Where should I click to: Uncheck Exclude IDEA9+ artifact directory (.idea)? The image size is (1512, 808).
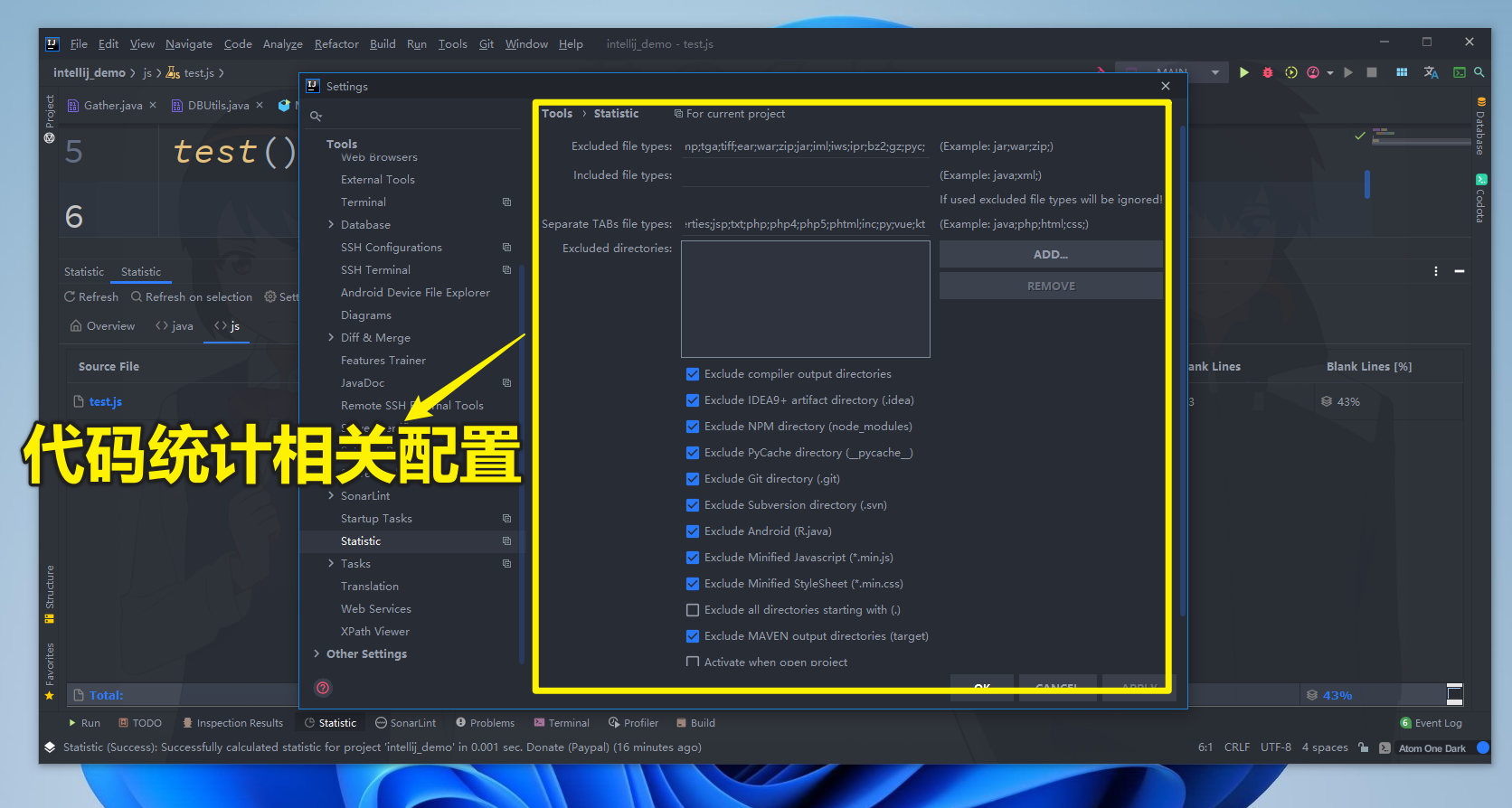693,400
